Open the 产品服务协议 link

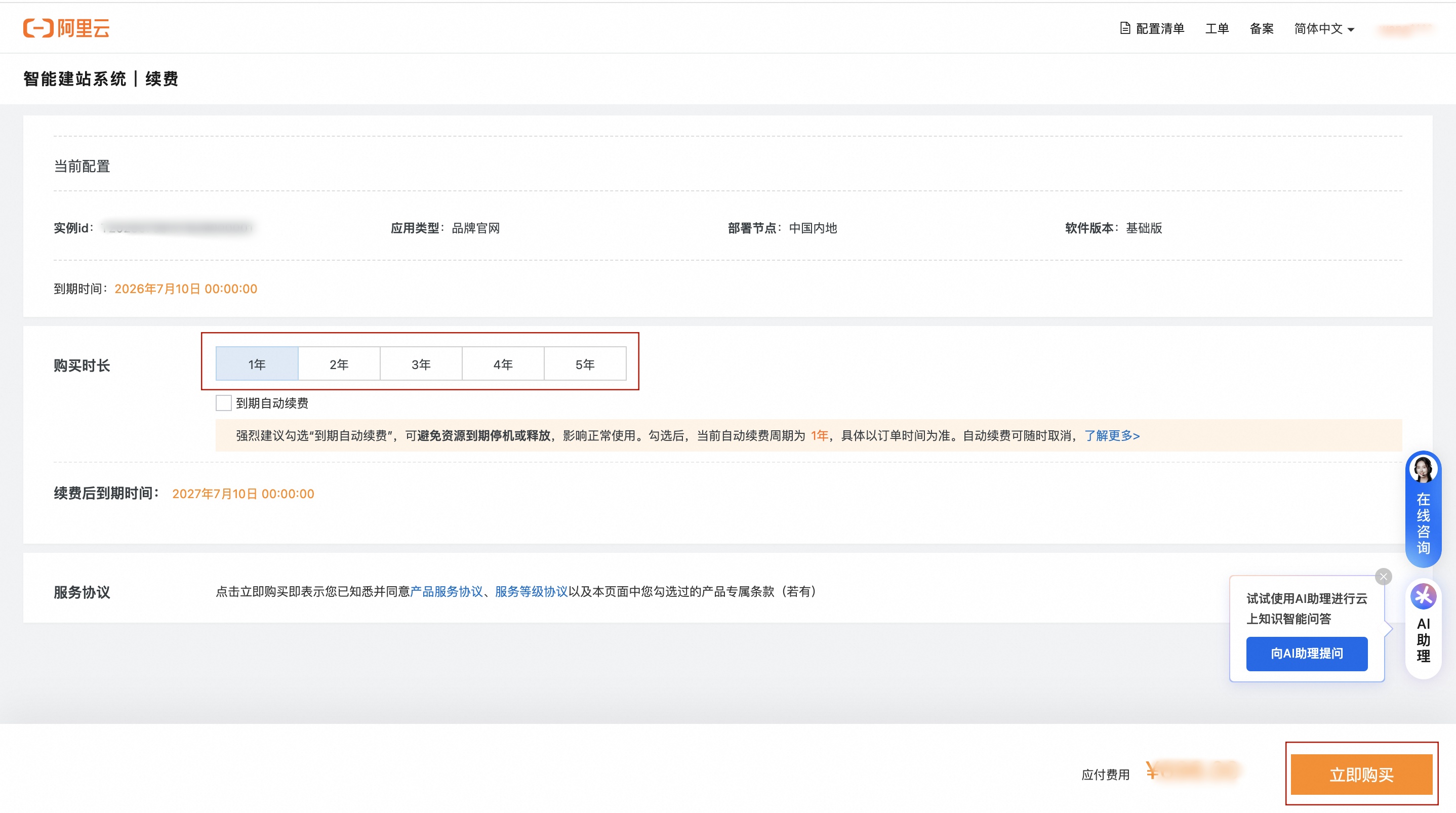coord(447,591)
